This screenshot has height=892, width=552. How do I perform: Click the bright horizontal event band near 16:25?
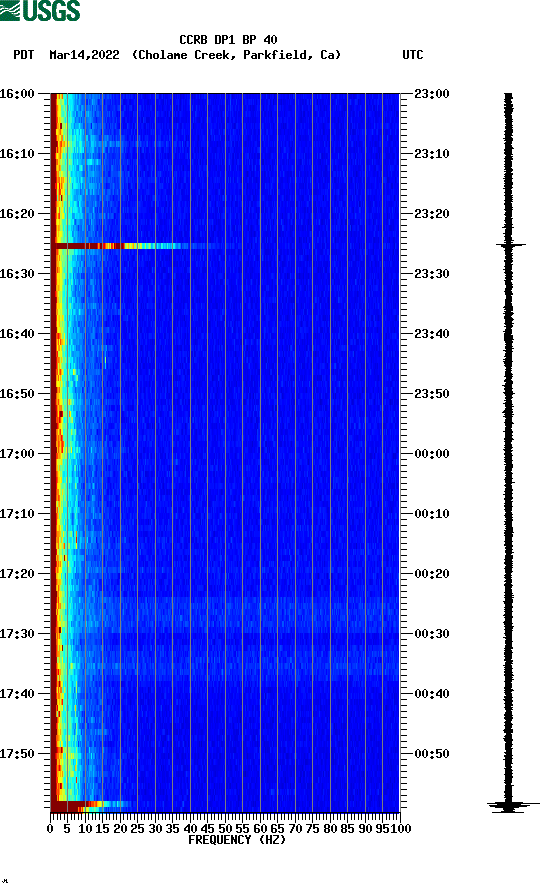click(120, 246)
